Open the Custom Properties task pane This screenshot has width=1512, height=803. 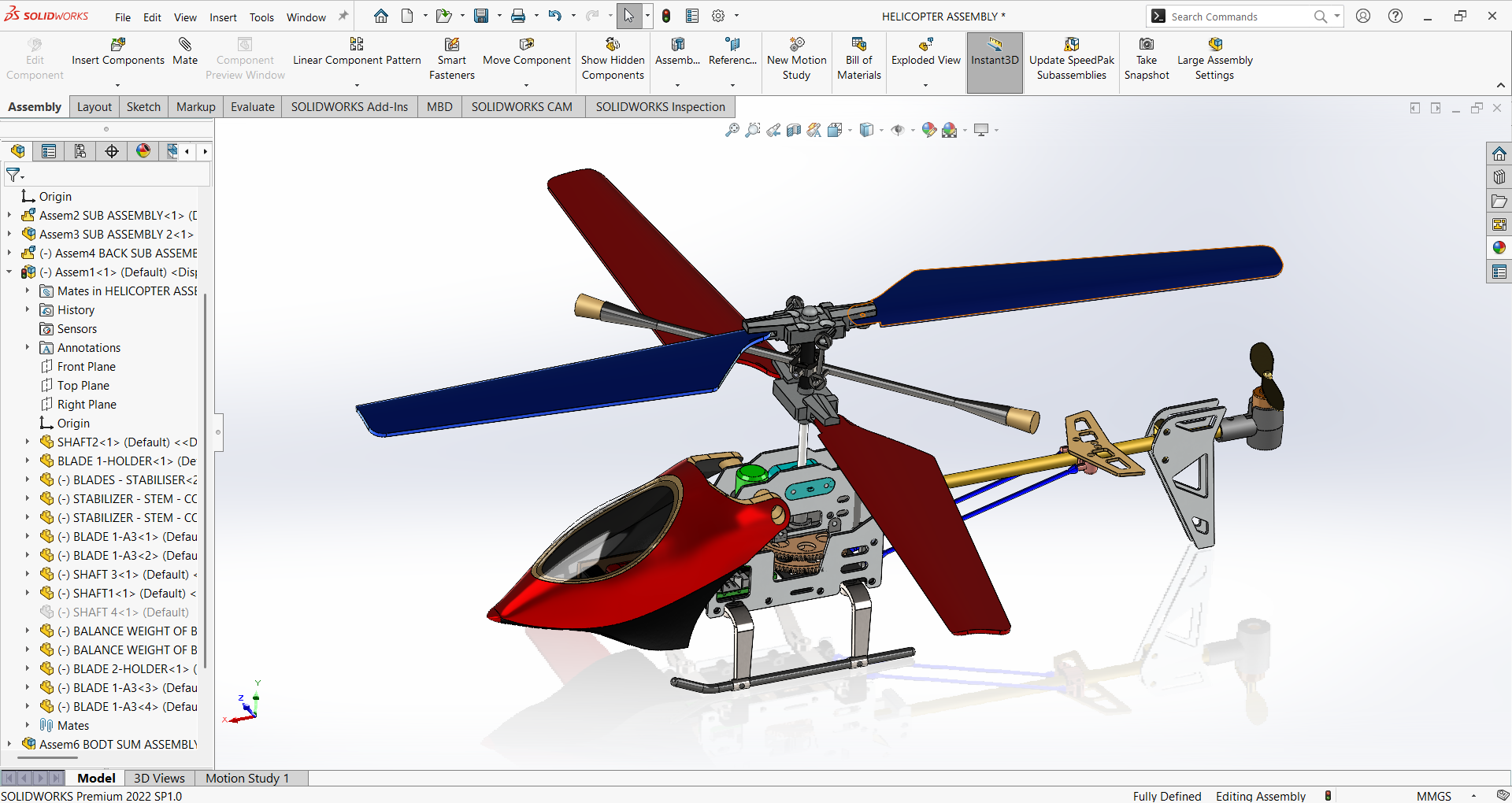click(1499, 272)
